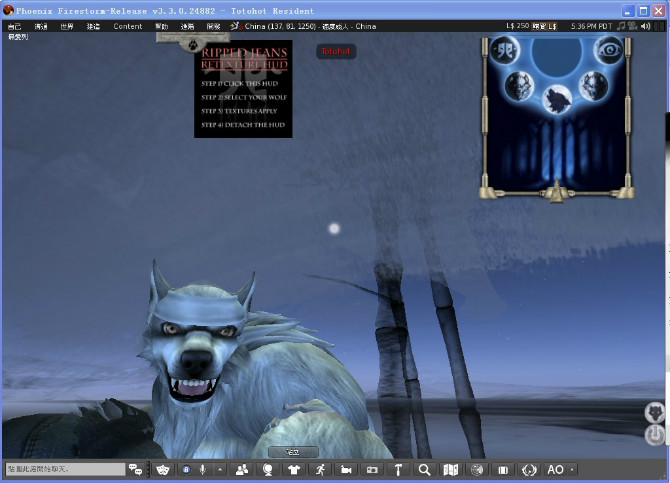
Task: Open movement controls running figure icon
Action: 320,470
